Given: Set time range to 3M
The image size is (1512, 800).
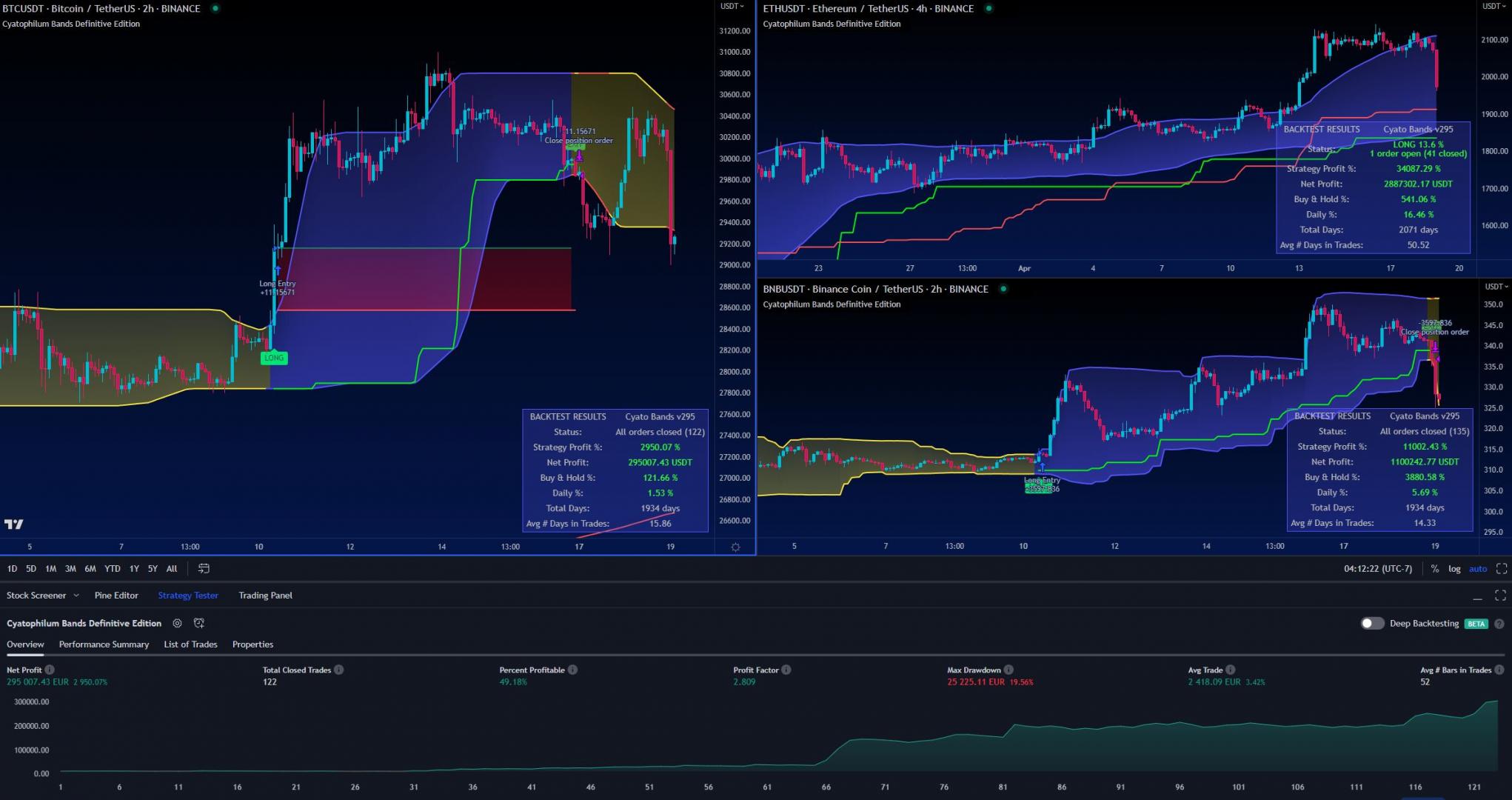Looking at the screenshot, I should 70,569.
